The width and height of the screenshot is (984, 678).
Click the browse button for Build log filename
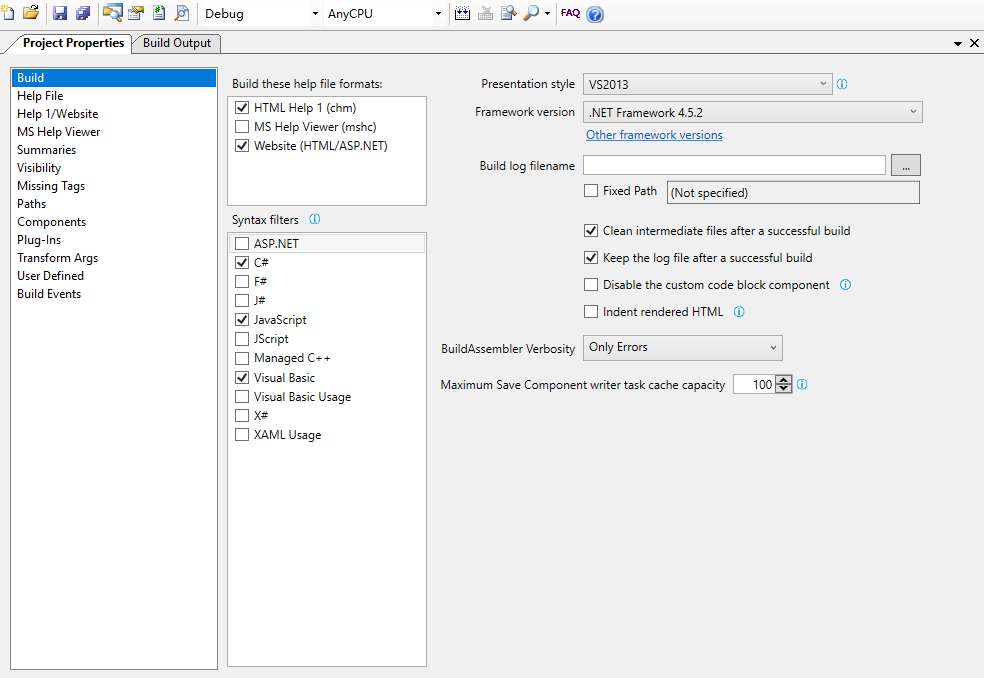tap(905, 165)
